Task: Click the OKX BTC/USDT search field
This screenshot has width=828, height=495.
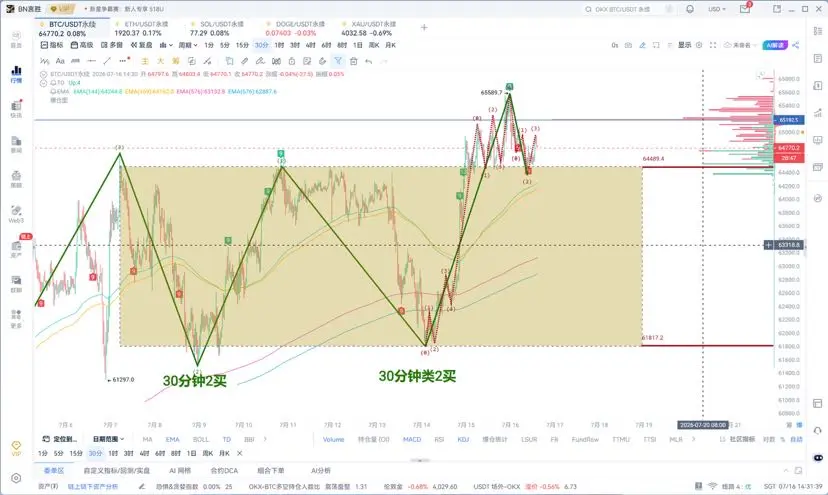Action: coord(627,9)
